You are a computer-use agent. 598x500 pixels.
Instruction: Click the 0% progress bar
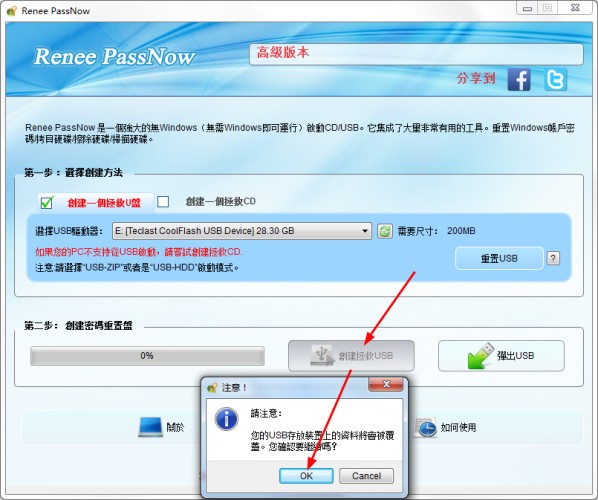click(x=147, y=356)
